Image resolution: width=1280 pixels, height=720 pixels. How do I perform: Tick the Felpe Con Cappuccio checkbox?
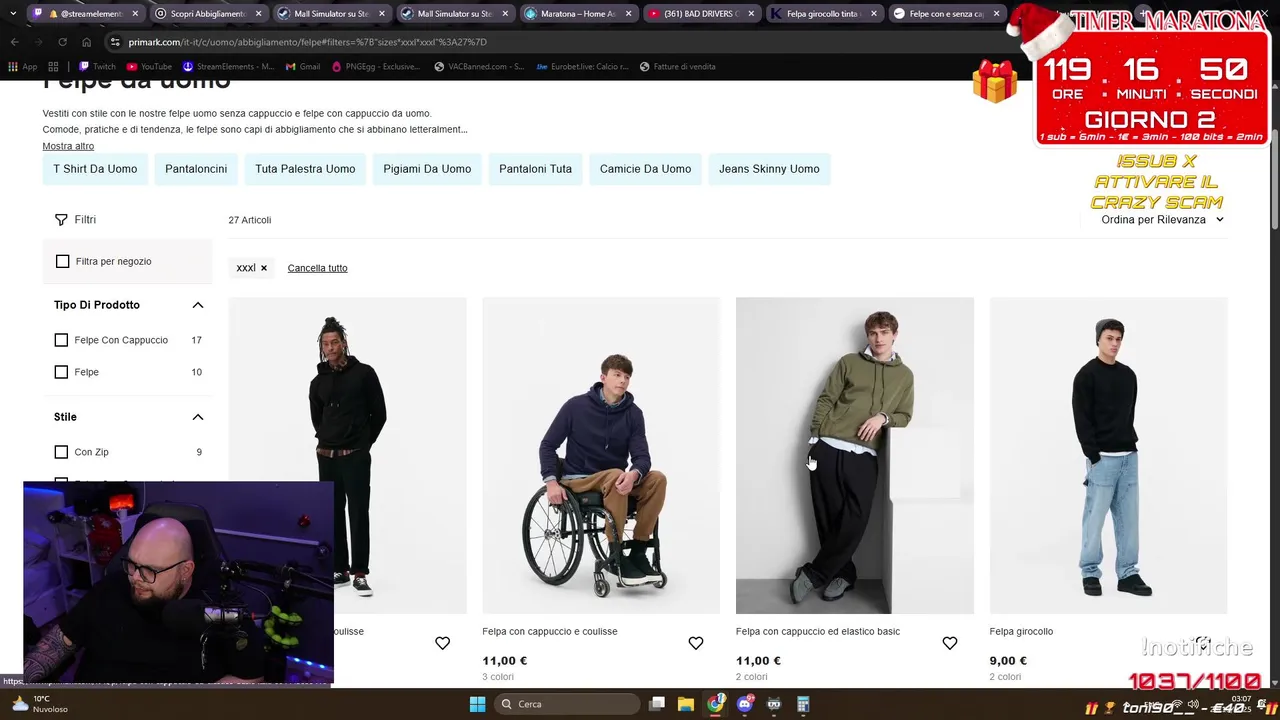(x=61, y=340)
